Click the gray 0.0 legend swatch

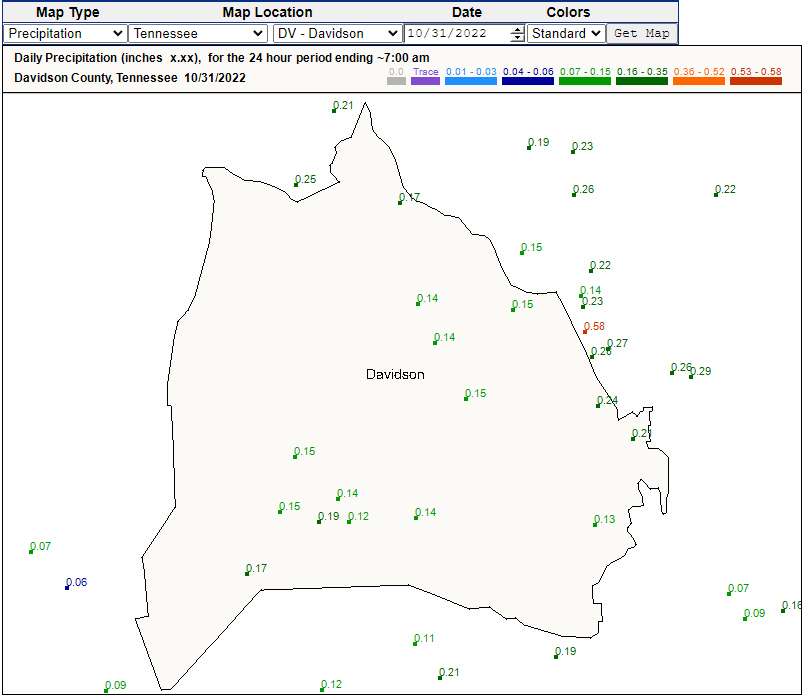pyautogui.click(x=396, y=81)
